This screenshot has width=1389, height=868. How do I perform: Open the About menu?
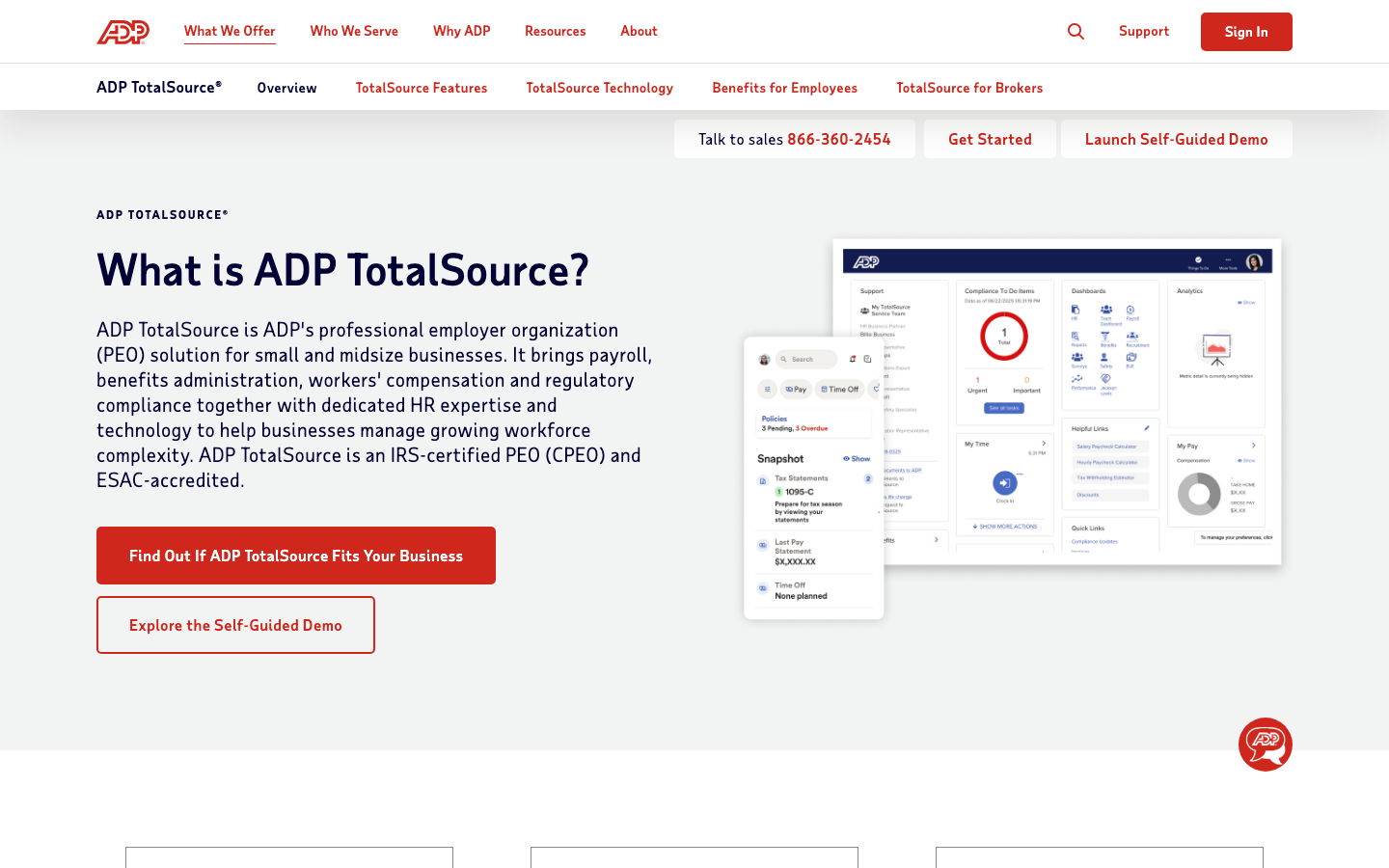(639, 31)
